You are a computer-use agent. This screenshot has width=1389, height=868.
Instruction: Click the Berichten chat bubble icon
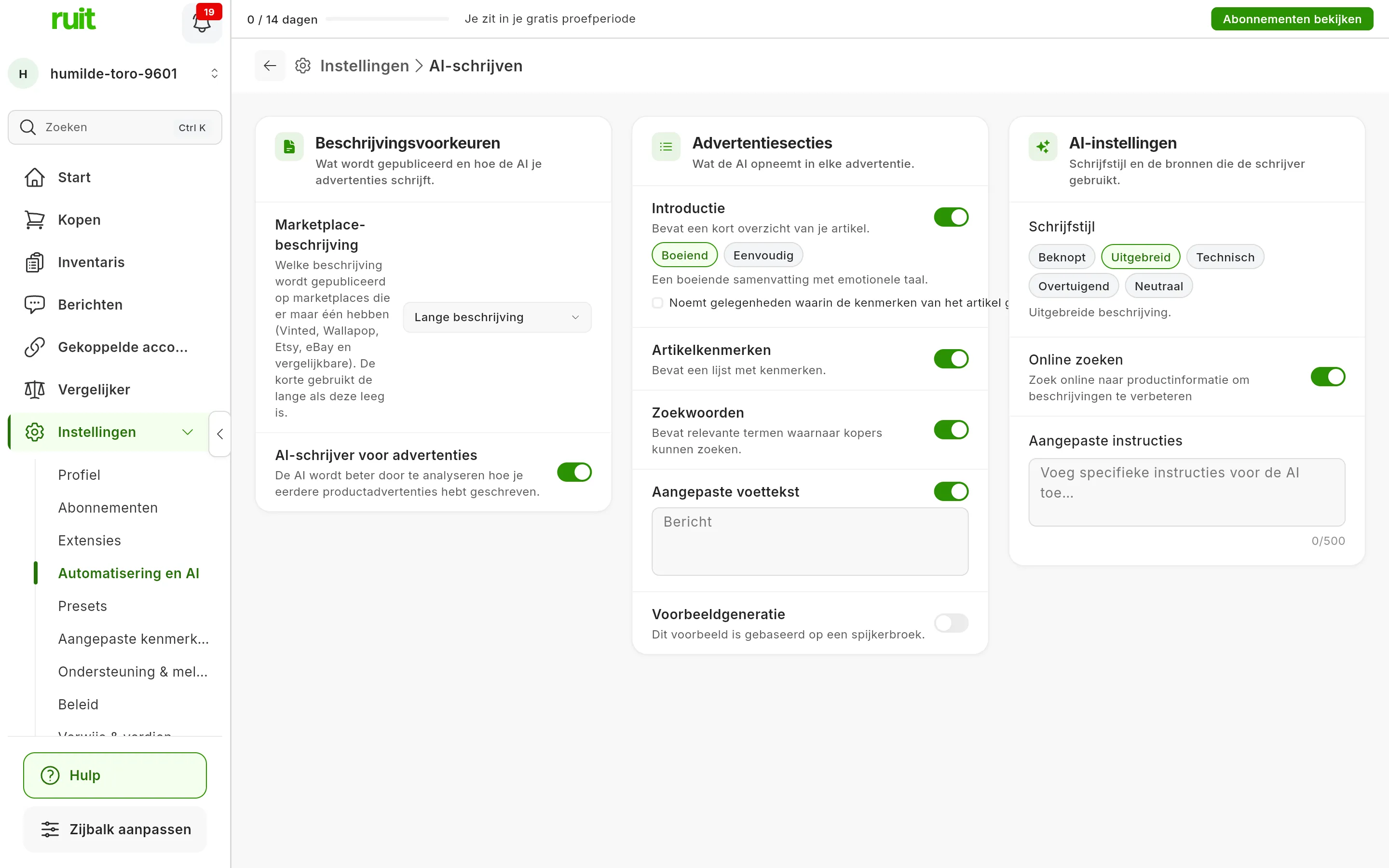tap(34, 305)
